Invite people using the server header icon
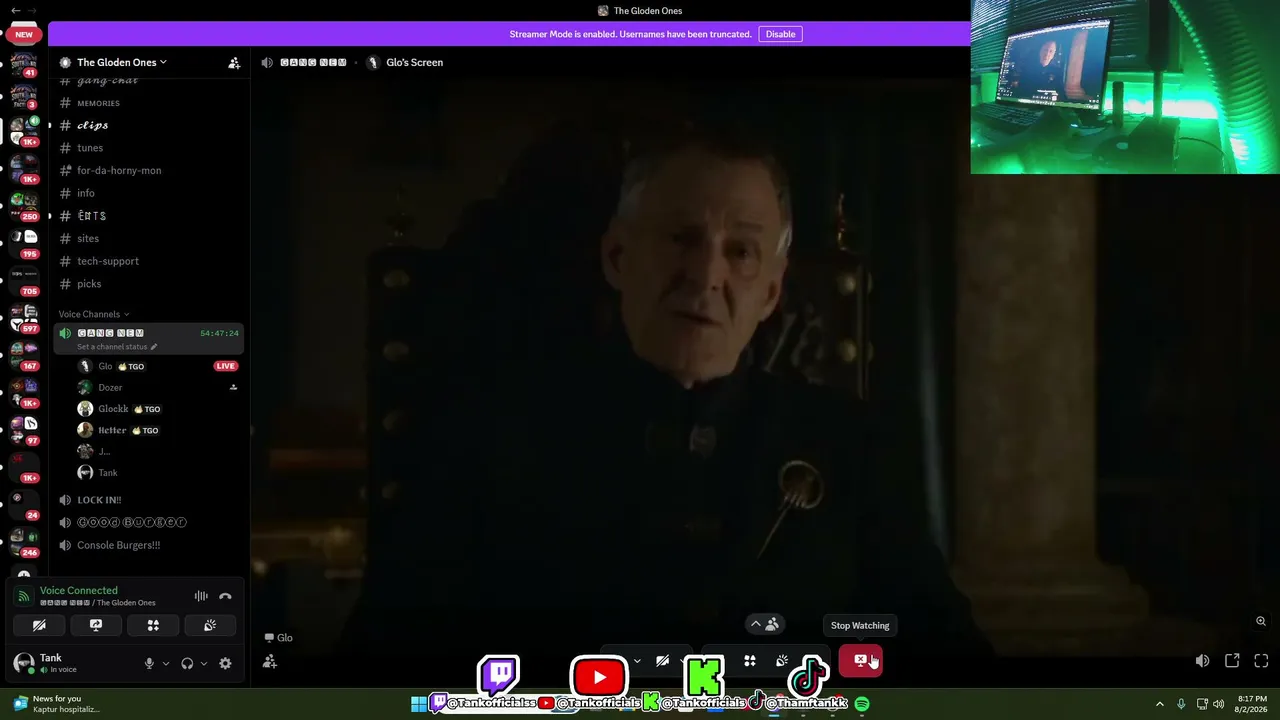This screenshot has width=1280, height=720. click(x=234, y=62)
